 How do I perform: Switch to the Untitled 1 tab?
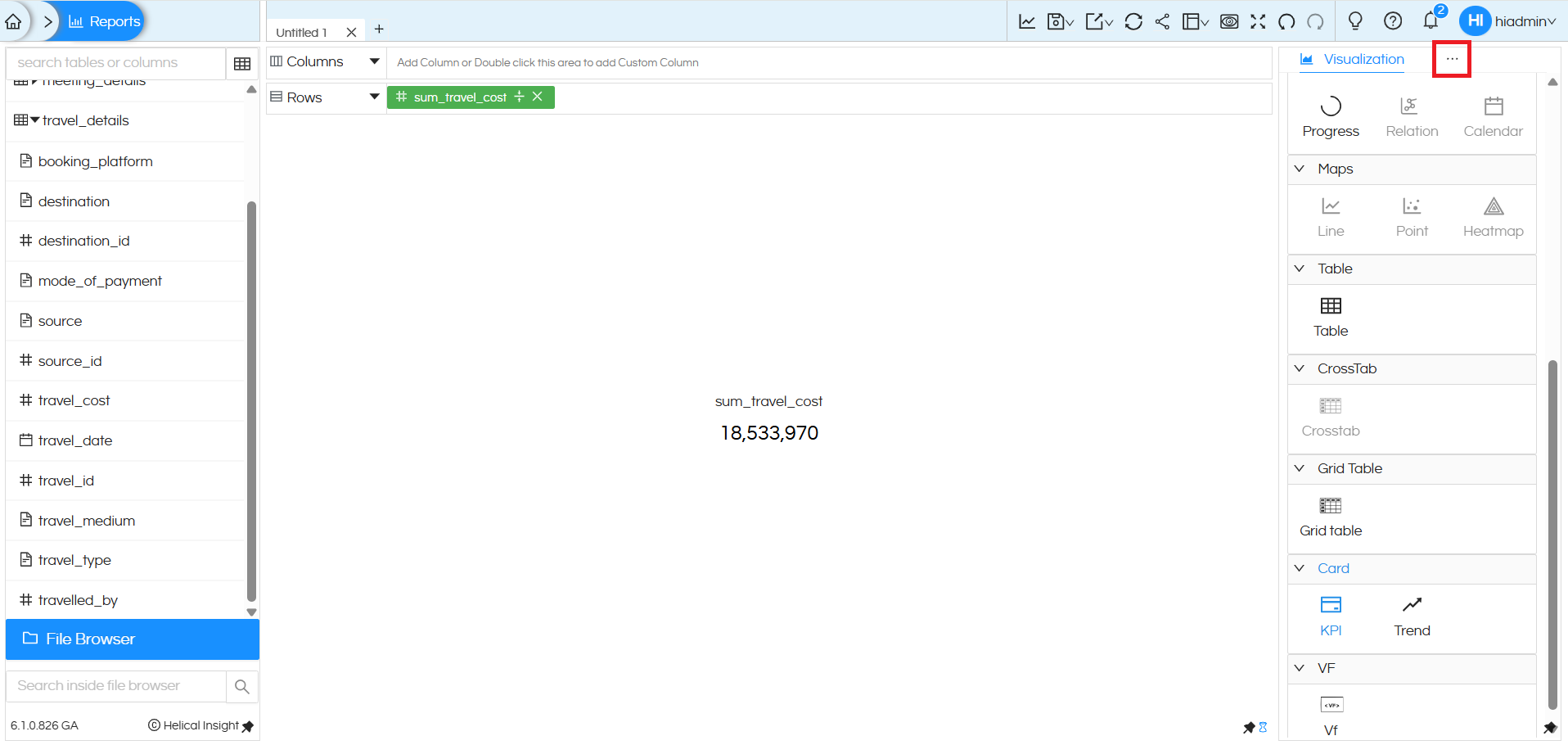(303, 31)
